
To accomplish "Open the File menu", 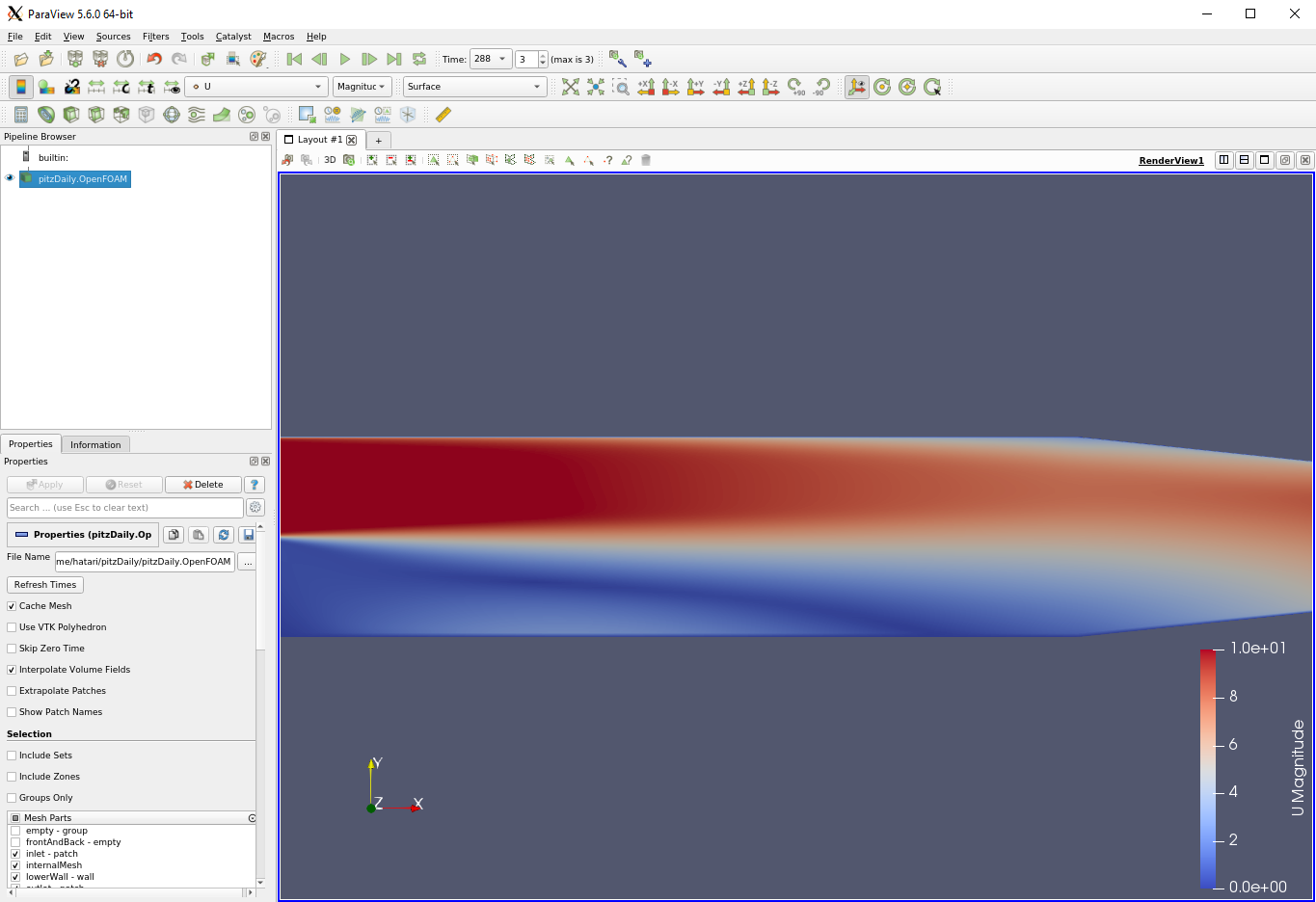I will 15,37.
